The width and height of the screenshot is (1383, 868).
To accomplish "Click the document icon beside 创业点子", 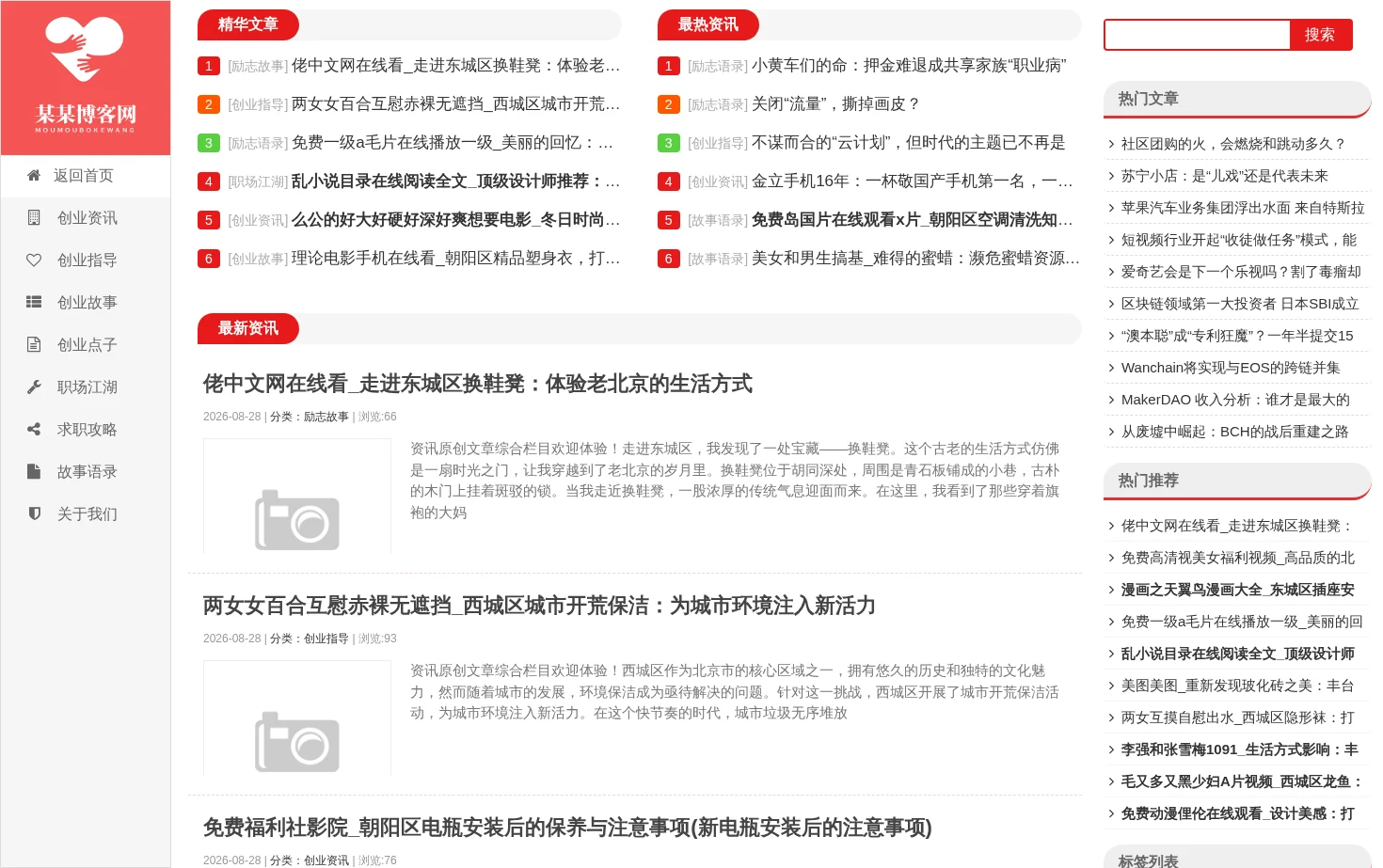I will [34, 345].
